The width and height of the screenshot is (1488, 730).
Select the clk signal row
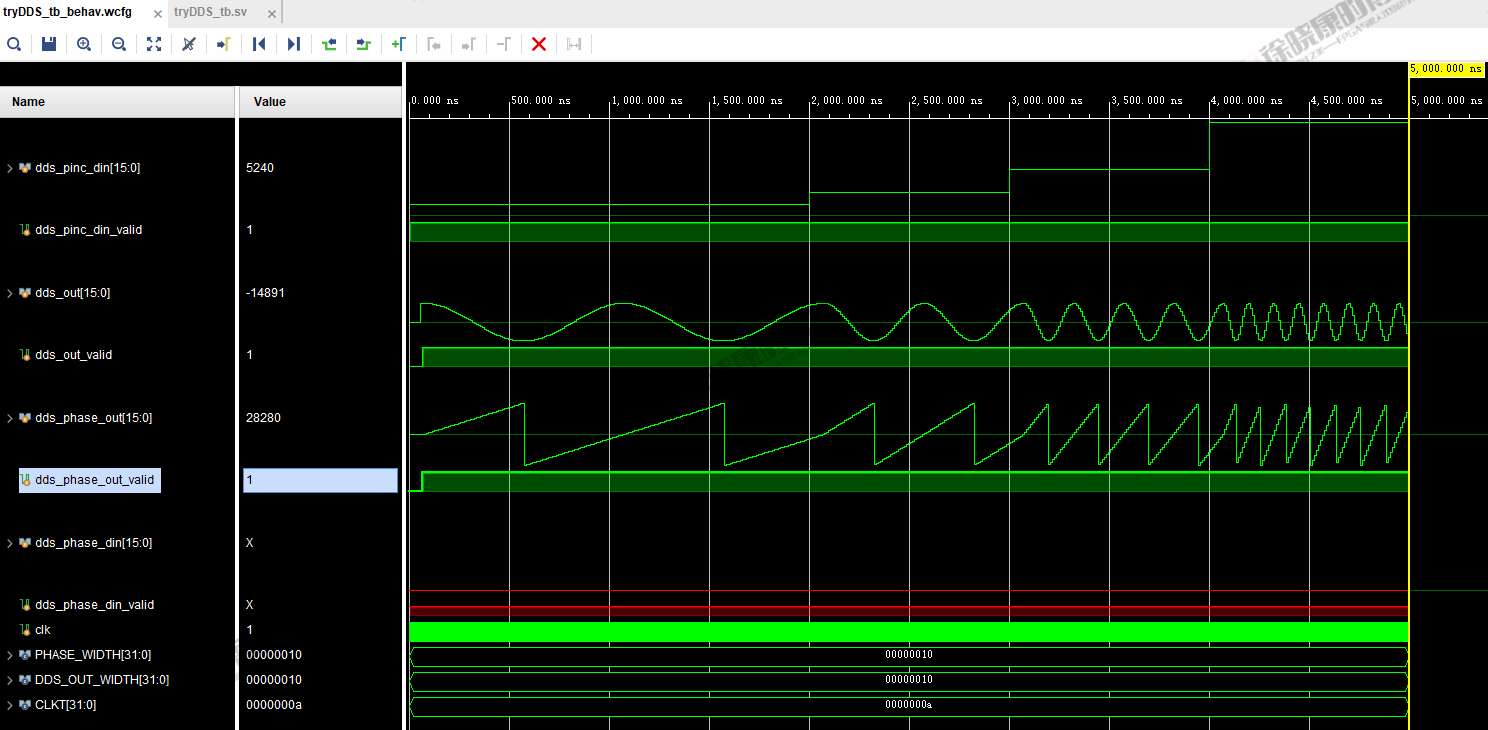(x=43, y=630)
